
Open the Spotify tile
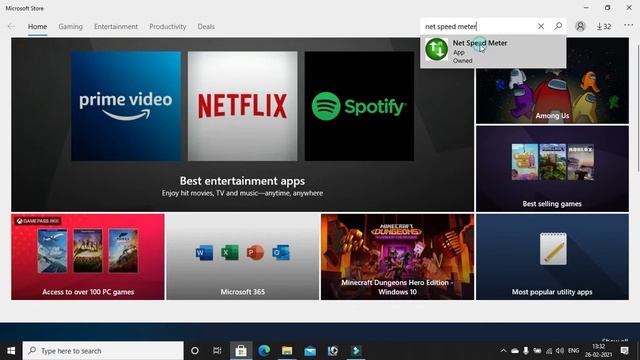359,106
